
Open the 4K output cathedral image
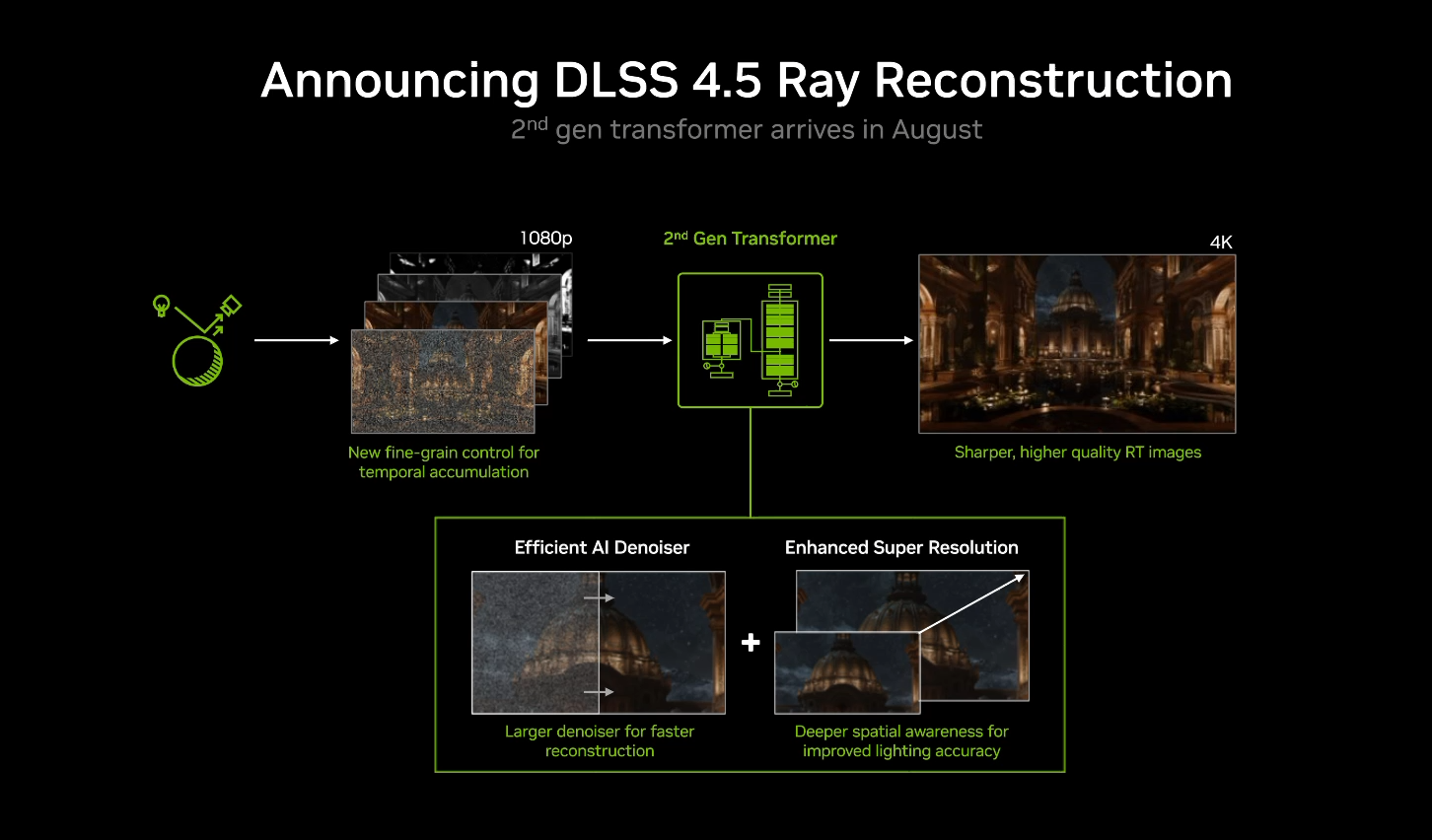click(1077, 344)
